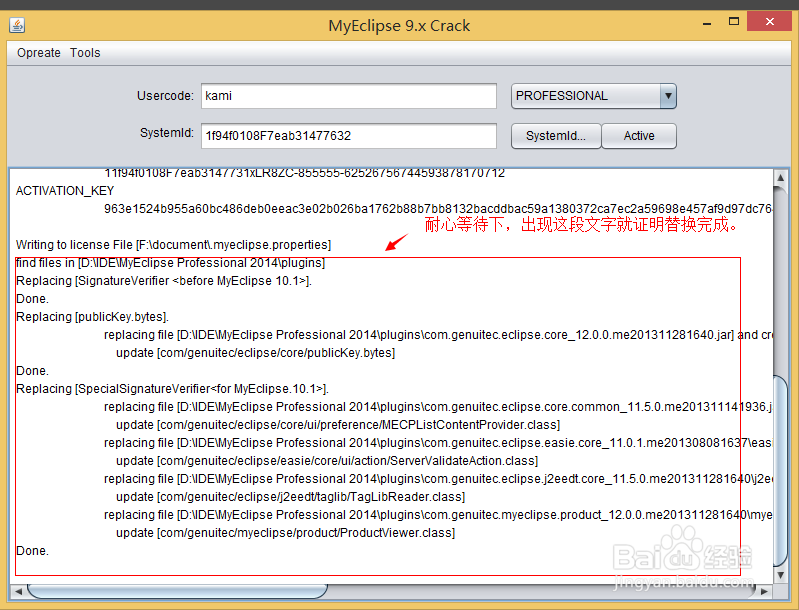Close the MyEclipse 9.x Crack window

click(770, 21)
